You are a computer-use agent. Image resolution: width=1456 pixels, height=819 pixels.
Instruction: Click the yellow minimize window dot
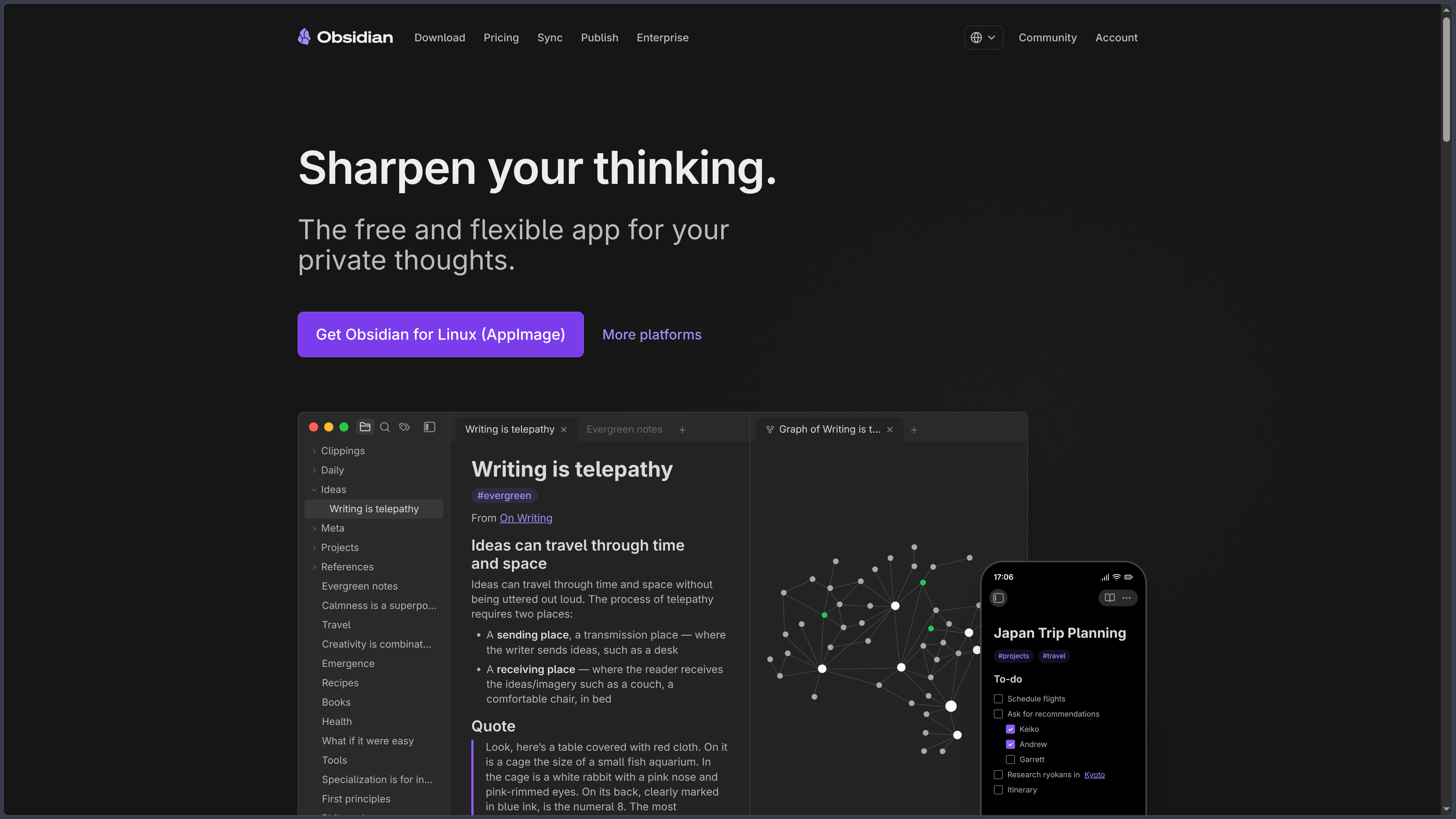click(x=328, y=427)
